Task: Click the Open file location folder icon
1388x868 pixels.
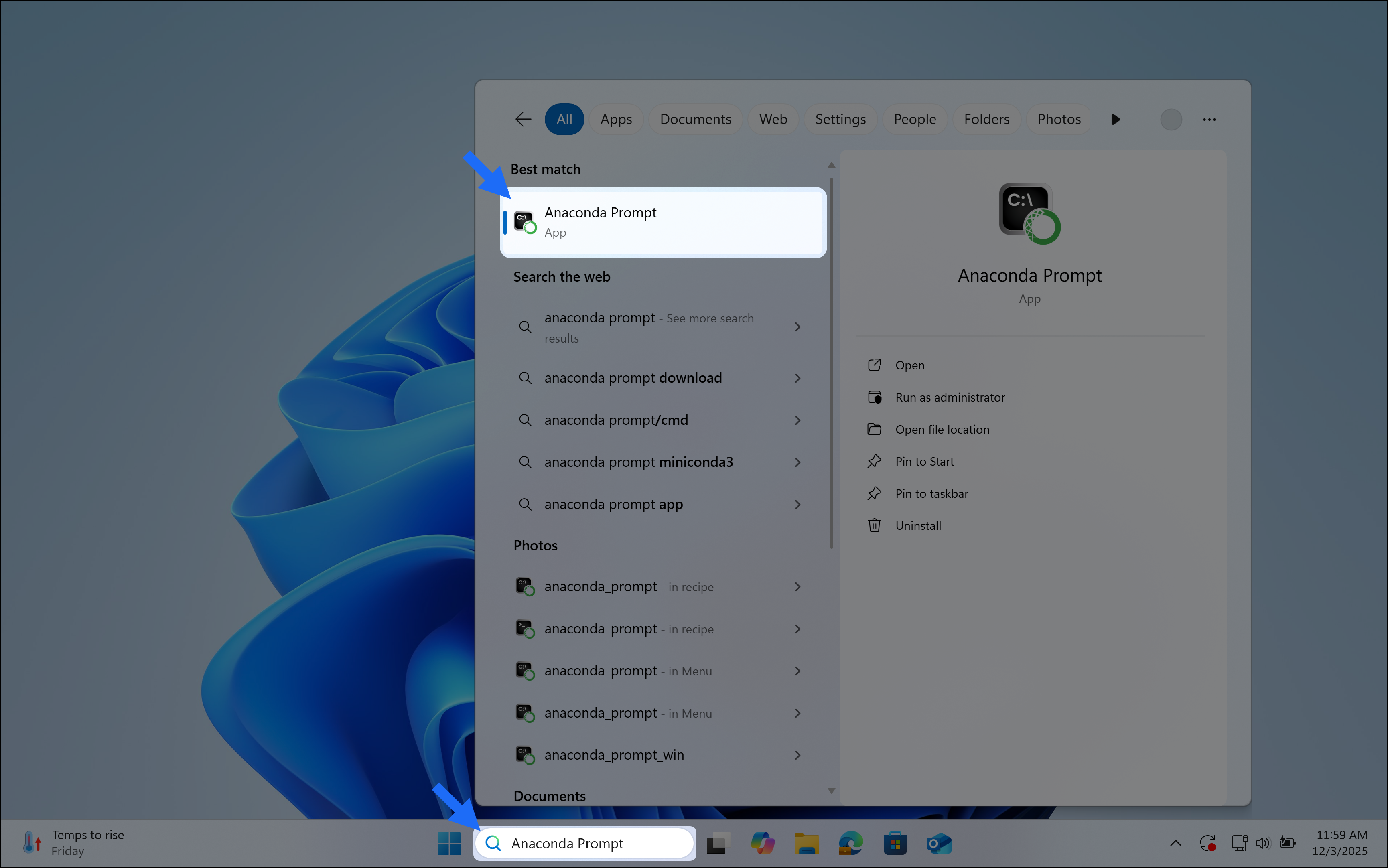Action: (874, 429)
